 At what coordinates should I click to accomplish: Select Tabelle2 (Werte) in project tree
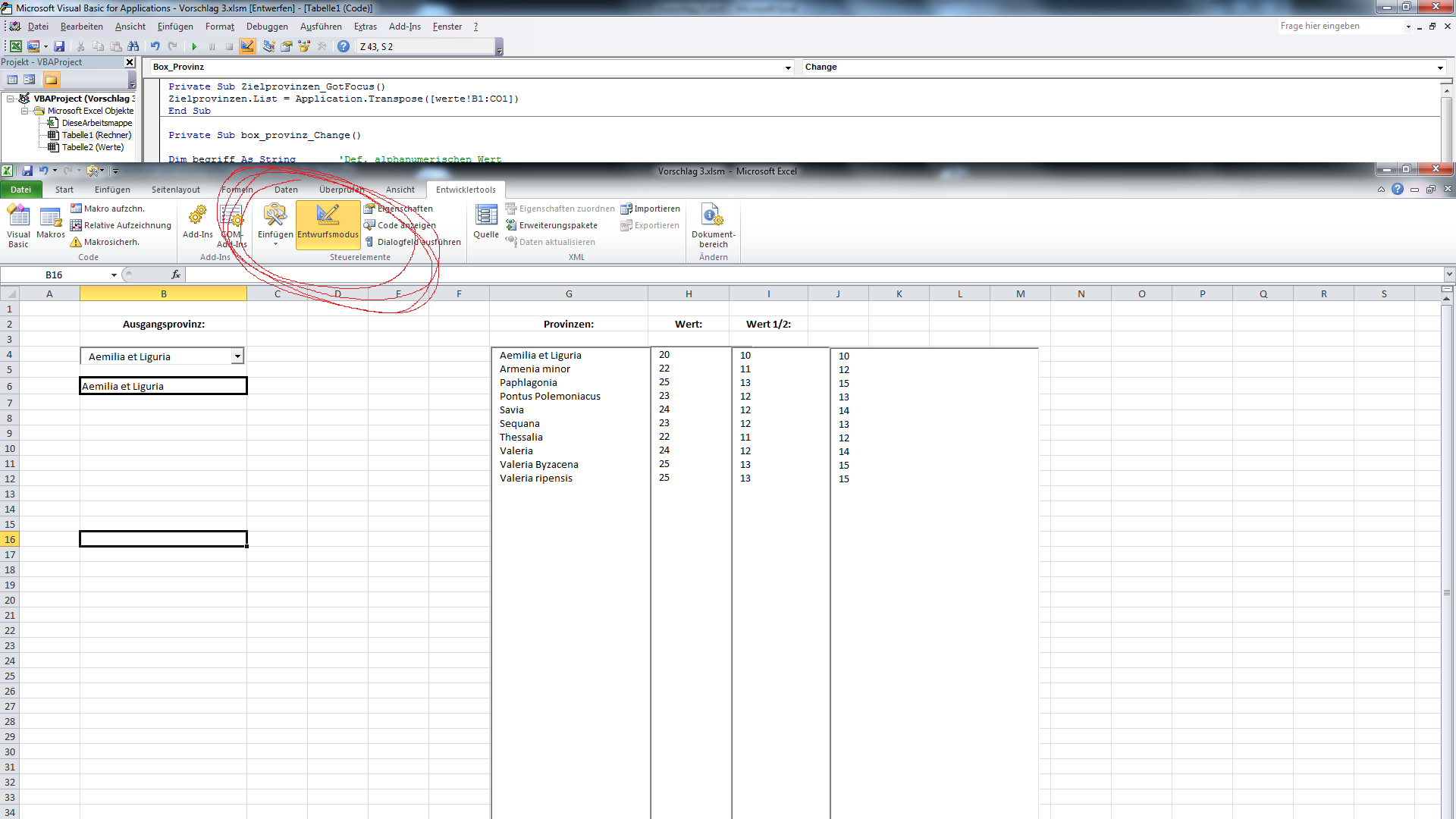click(93, 148)
